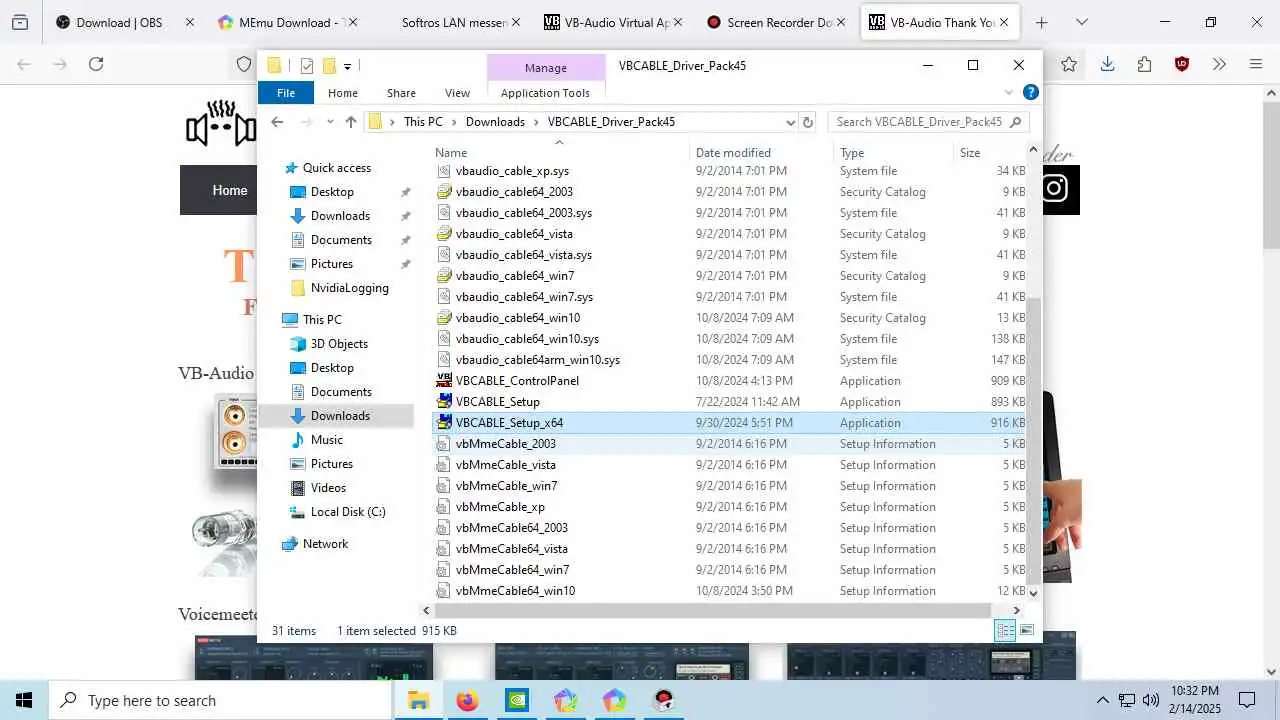Unpin Documents from Quick access

pos(405,240)
